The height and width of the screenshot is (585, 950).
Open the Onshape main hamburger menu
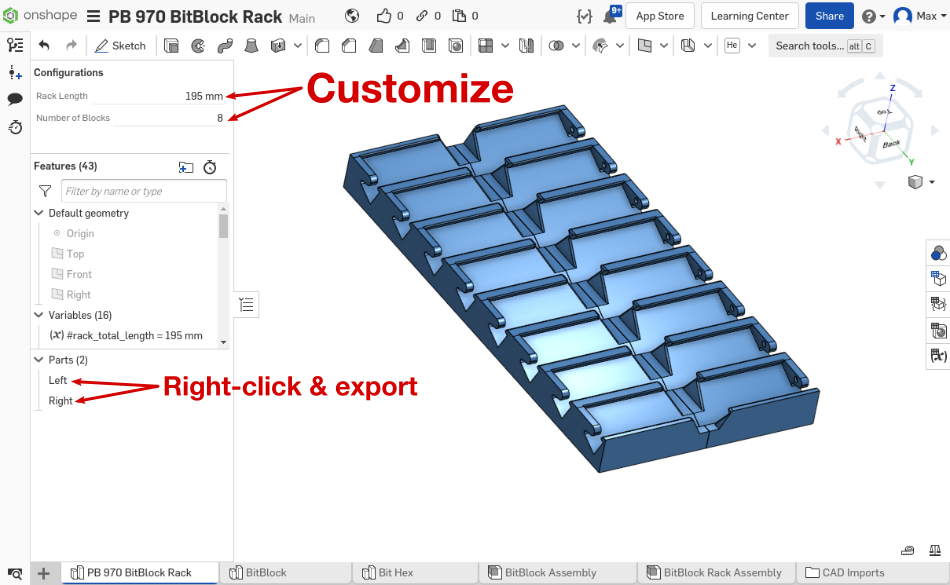[93, 16]
